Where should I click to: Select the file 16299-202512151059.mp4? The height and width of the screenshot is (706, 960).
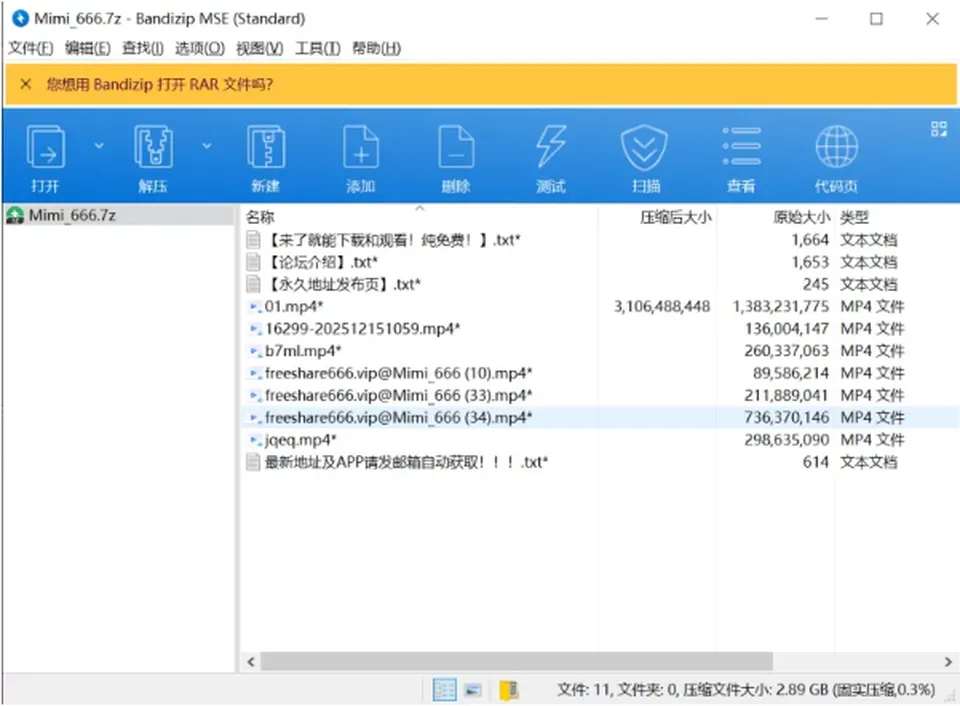(362, 329)
